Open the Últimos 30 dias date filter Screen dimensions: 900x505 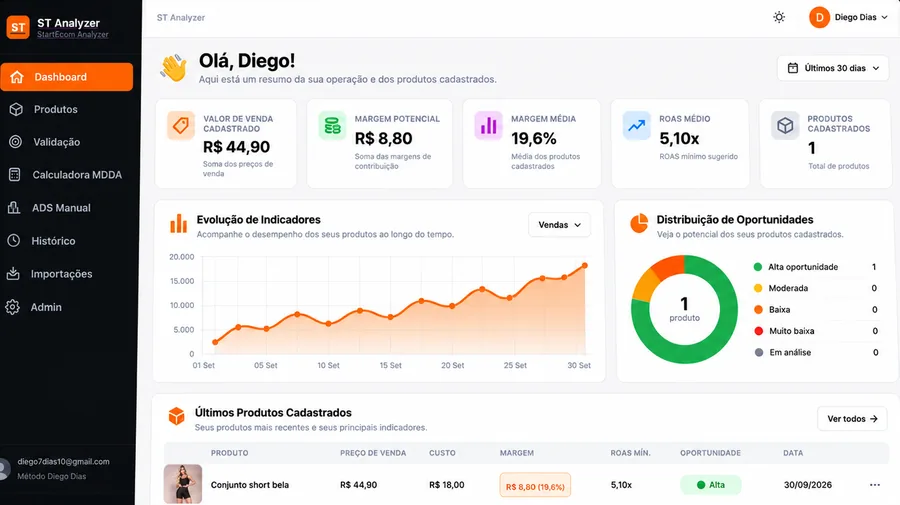coord(833,68)
